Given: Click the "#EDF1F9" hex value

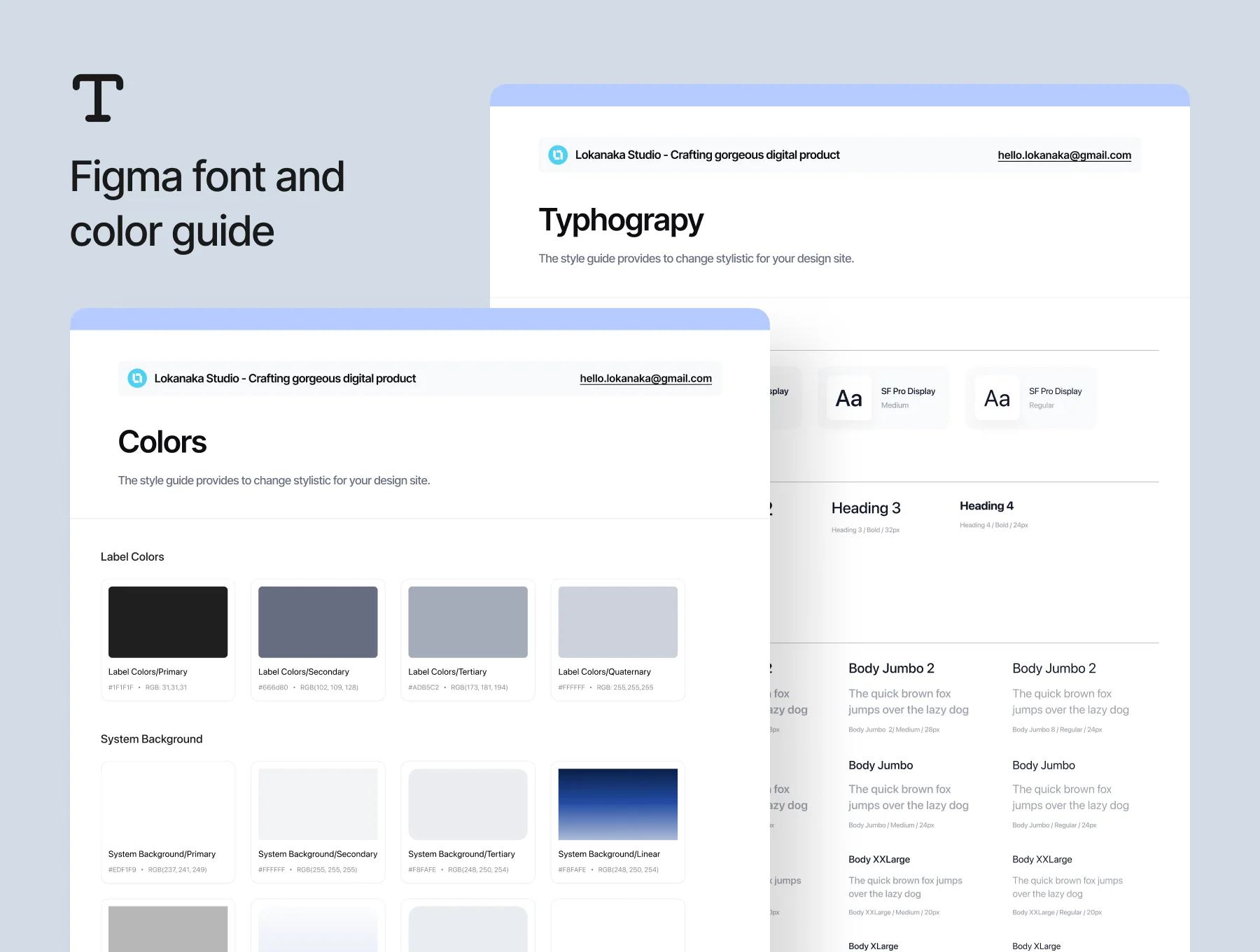Looking at the screenshot, I should coord(122,870).
